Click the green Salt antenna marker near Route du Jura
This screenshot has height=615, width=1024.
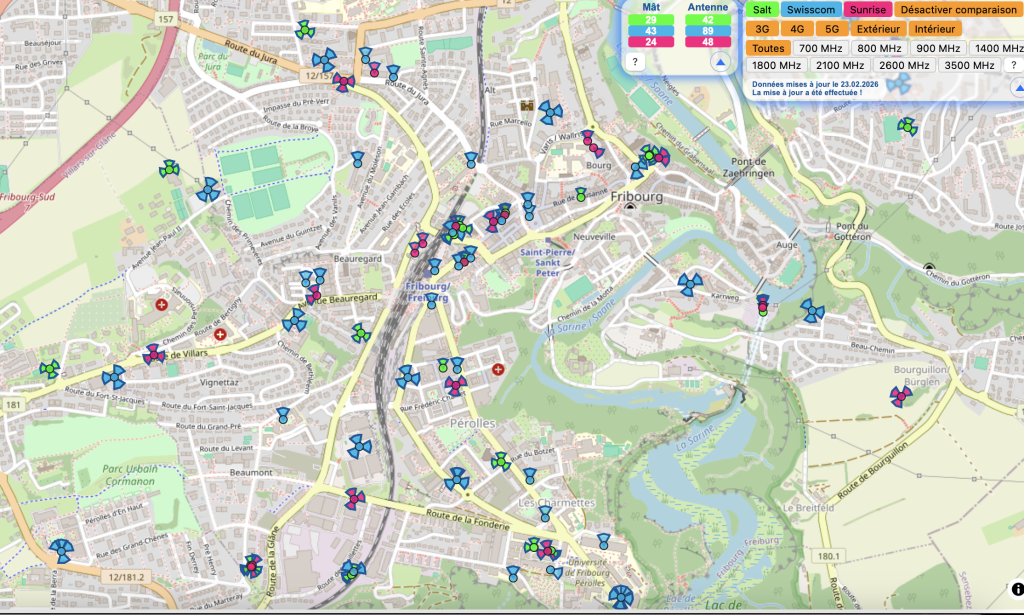(x=305, y=30)
